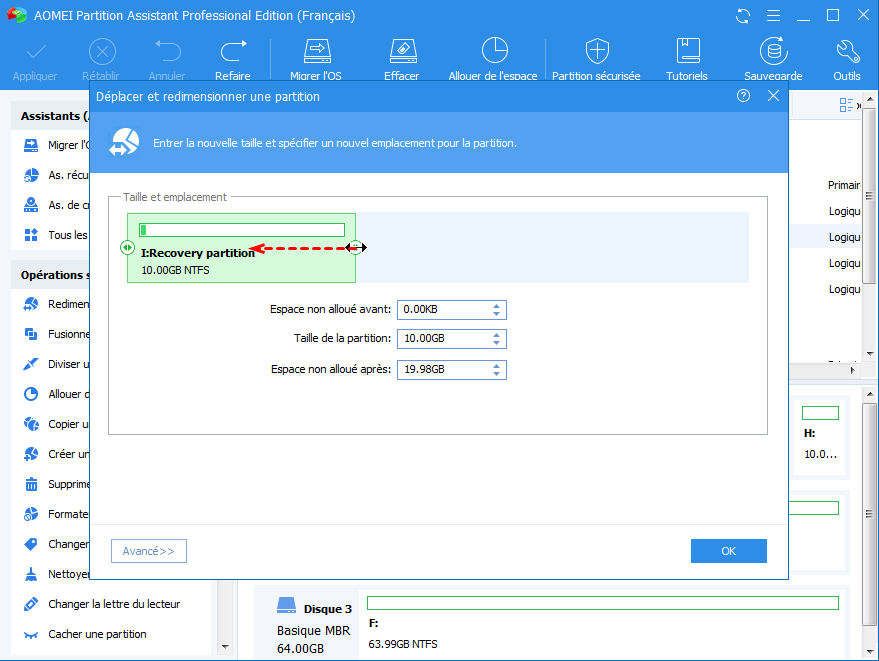
Task: Click the sidebar scrollbar down arrow
Action: pyautogui.click(x=225, y=647)
